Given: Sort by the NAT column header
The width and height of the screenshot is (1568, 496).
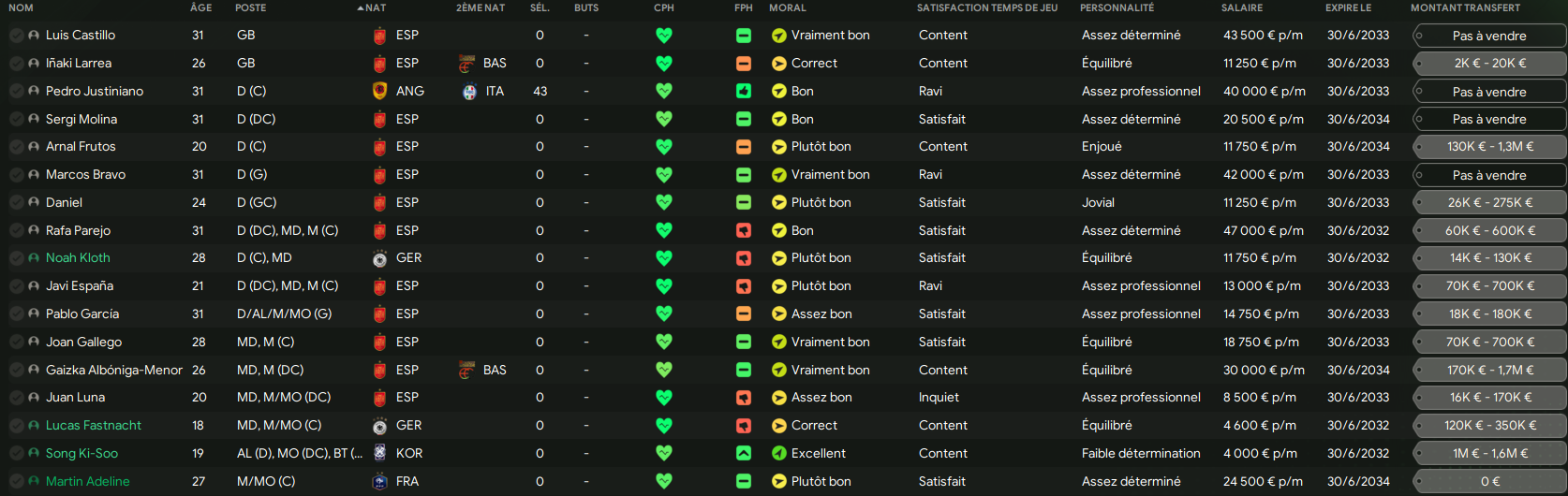Looking at the screenshot, I should point(375,7).
